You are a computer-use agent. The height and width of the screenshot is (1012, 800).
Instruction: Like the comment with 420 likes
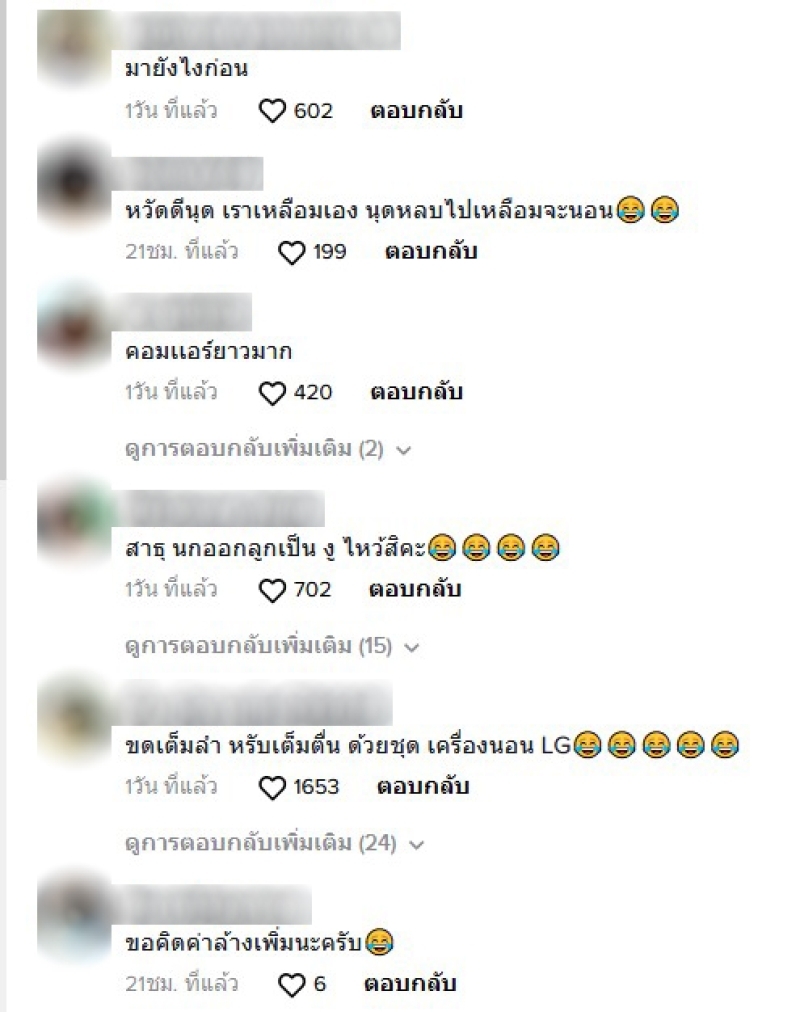(x=272, y=393)
